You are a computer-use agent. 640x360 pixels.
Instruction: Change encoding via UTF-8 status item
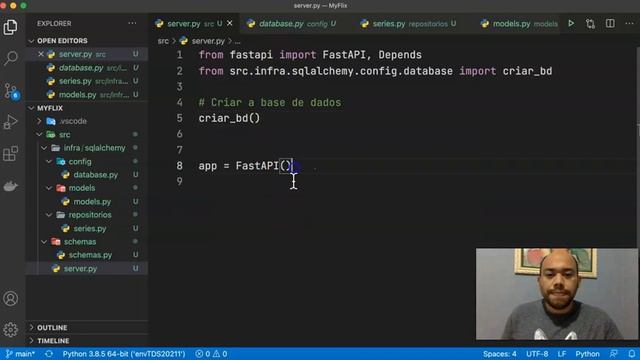537,354
